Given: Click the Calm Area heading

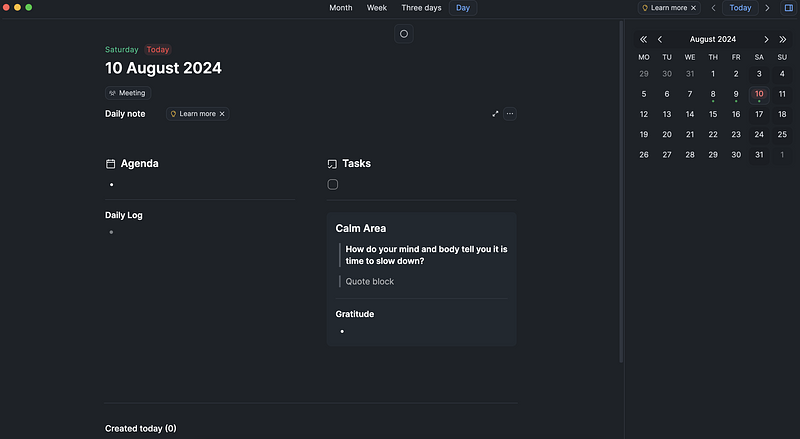Looking at the screenshot, I should click(x=361, y=228).
